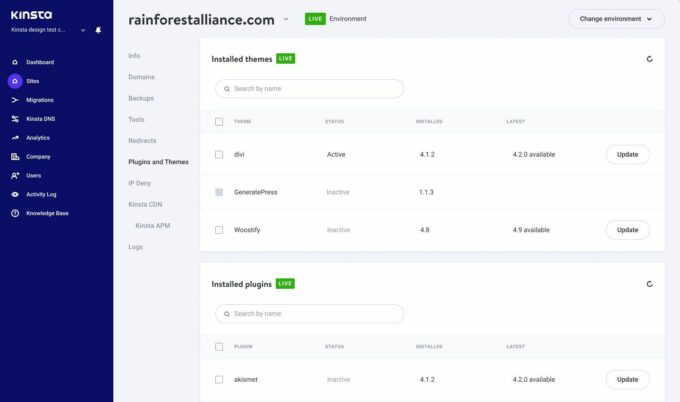Check the Woostify theme checkbox
This screenshot has width=680, height=402.
pos(219,230)
